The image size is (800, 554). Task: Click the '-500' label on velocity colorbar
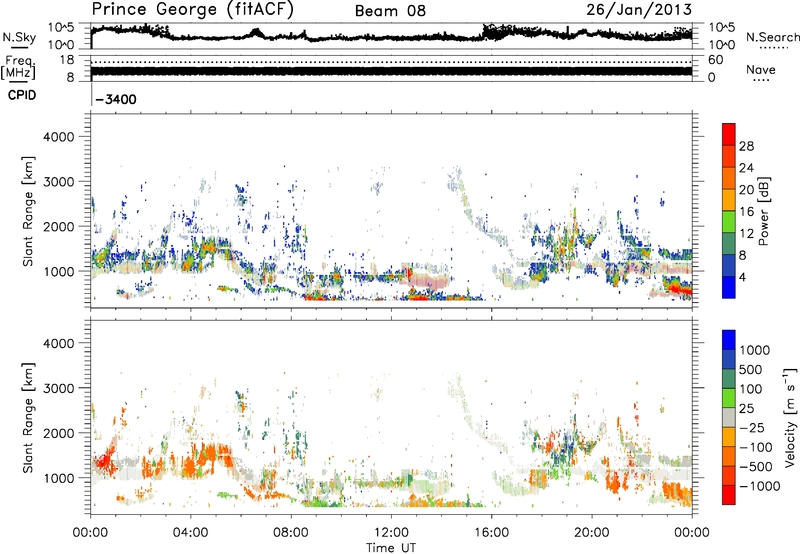point(755,467)
